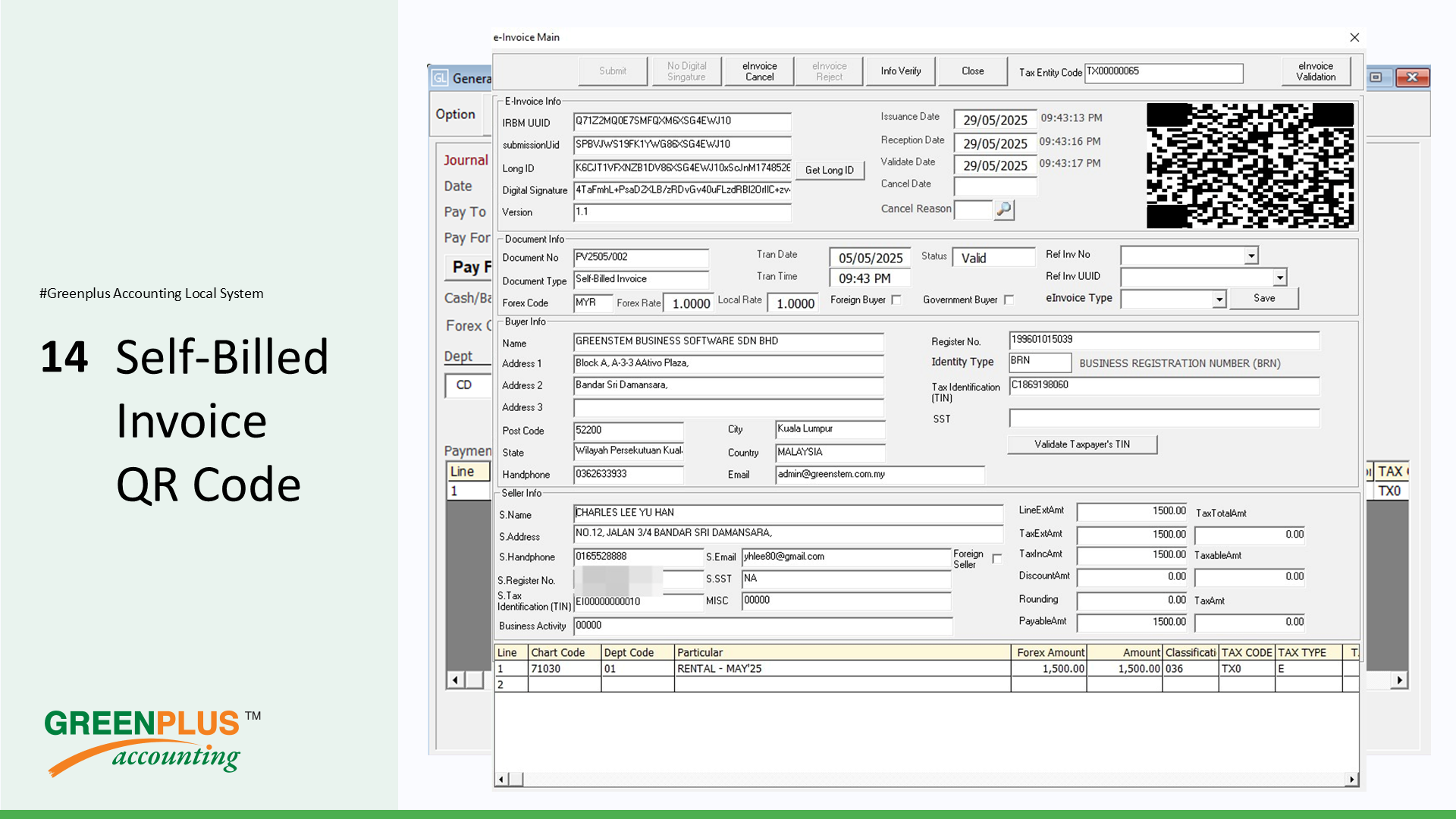The height and width of the screenshot is (819, 1456).
Task: Open the Option menu in General window
Action: pos(455,115)
